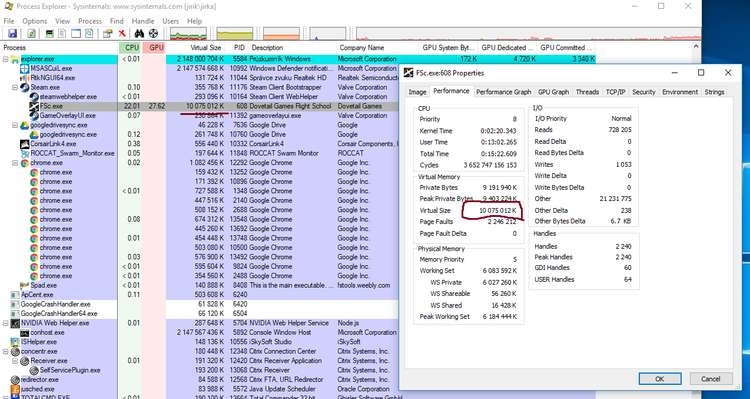Image resolution: width=750 pixels, height=399 pixels.
Task: Click the NVIDIA Web Helper.exe icon
Action: pos(15,323)
